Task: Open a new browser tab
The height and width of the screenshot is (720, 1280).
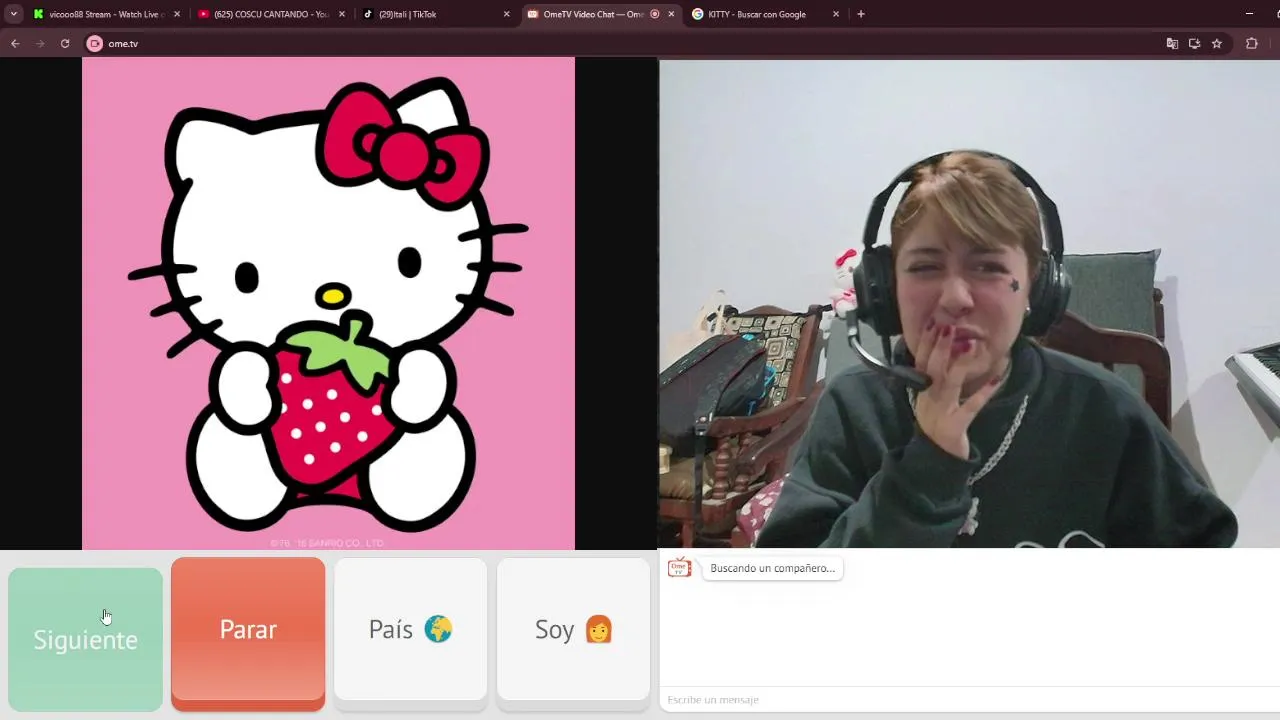Action: pos(861,14)
